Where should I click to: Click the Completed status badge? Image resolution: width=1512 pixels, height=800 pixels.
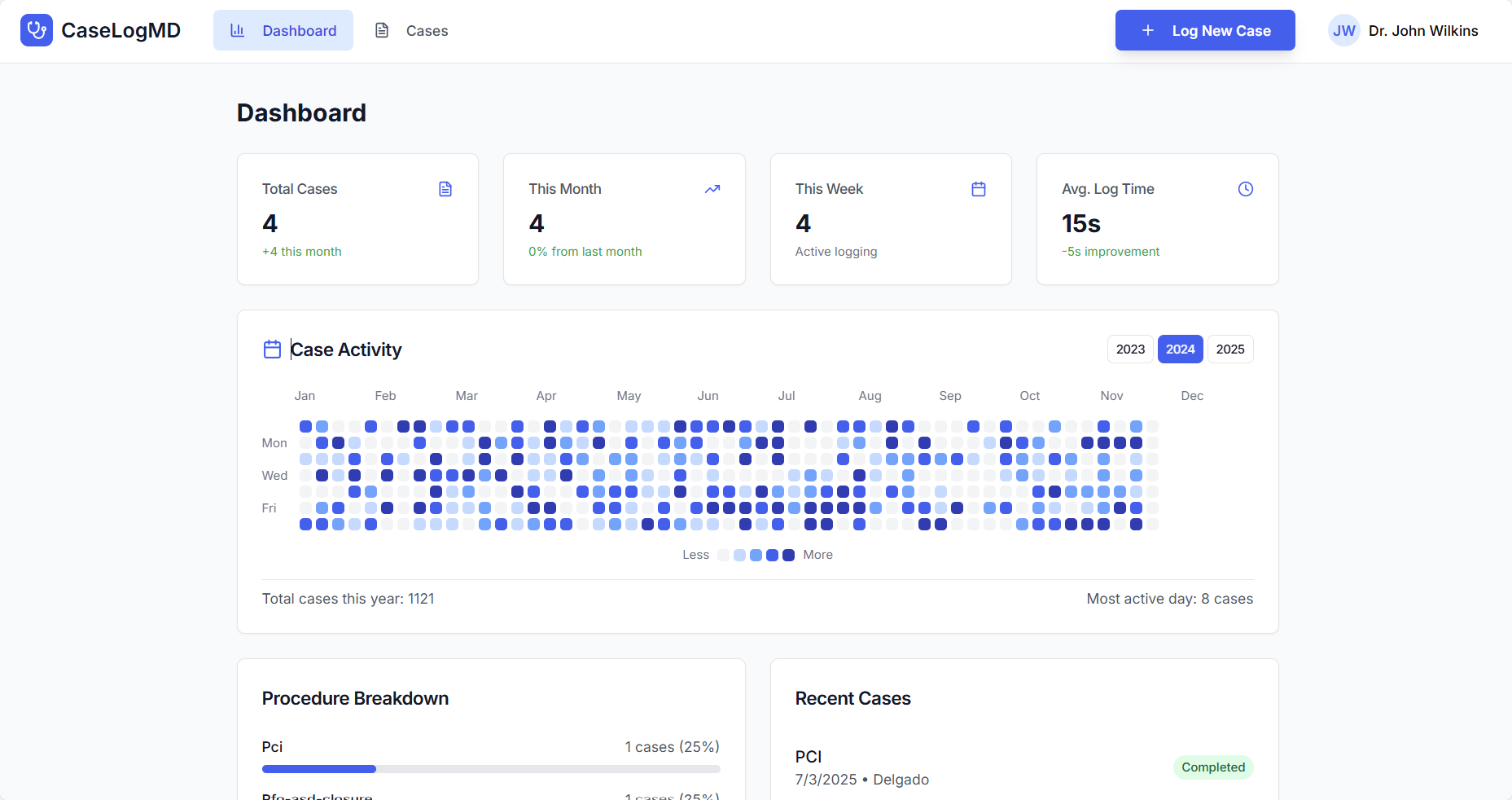pyautogui.click(x=1212, y=767)
